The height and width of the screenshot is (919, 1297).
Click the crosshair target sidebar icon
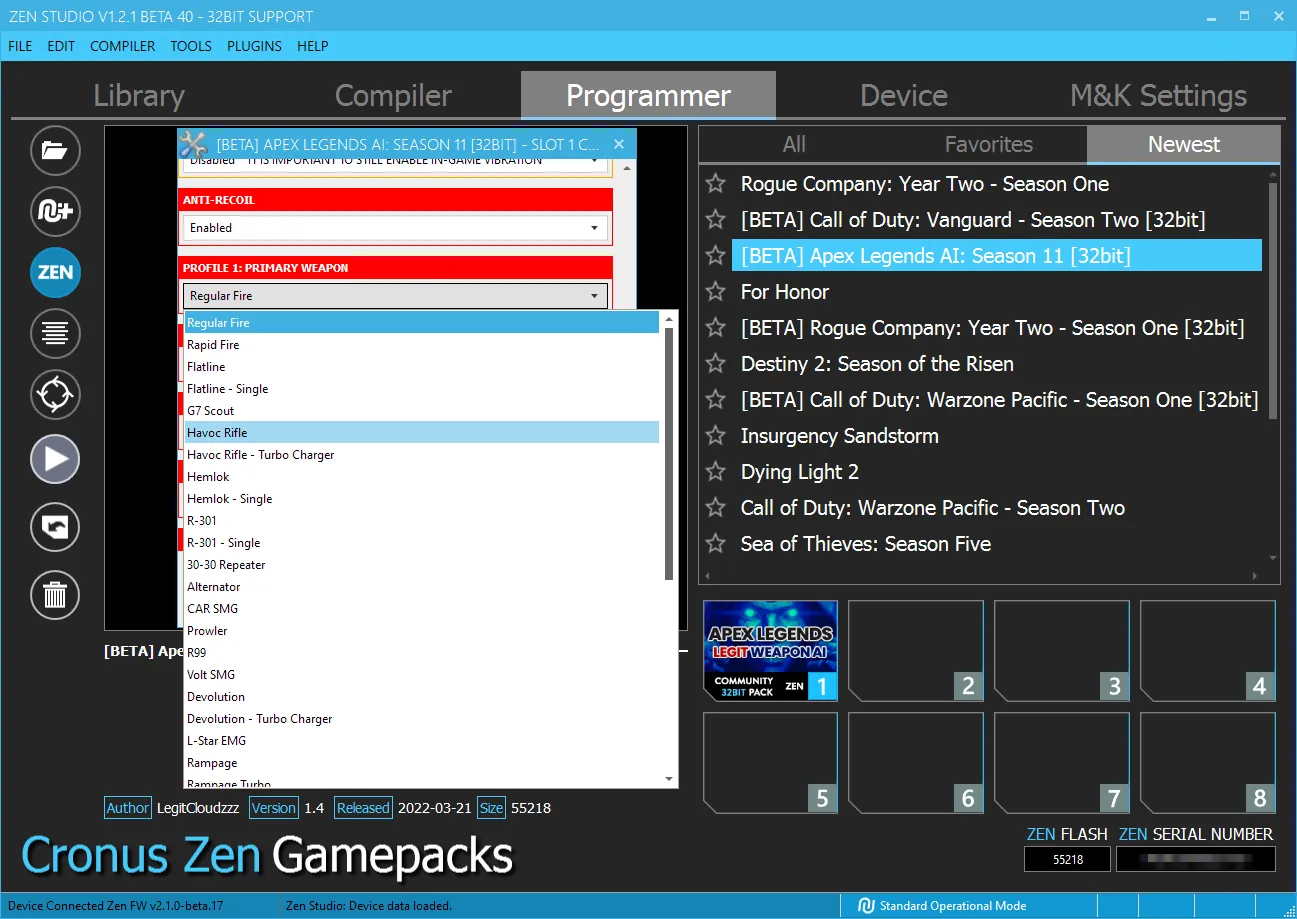(x=55, y=394)
